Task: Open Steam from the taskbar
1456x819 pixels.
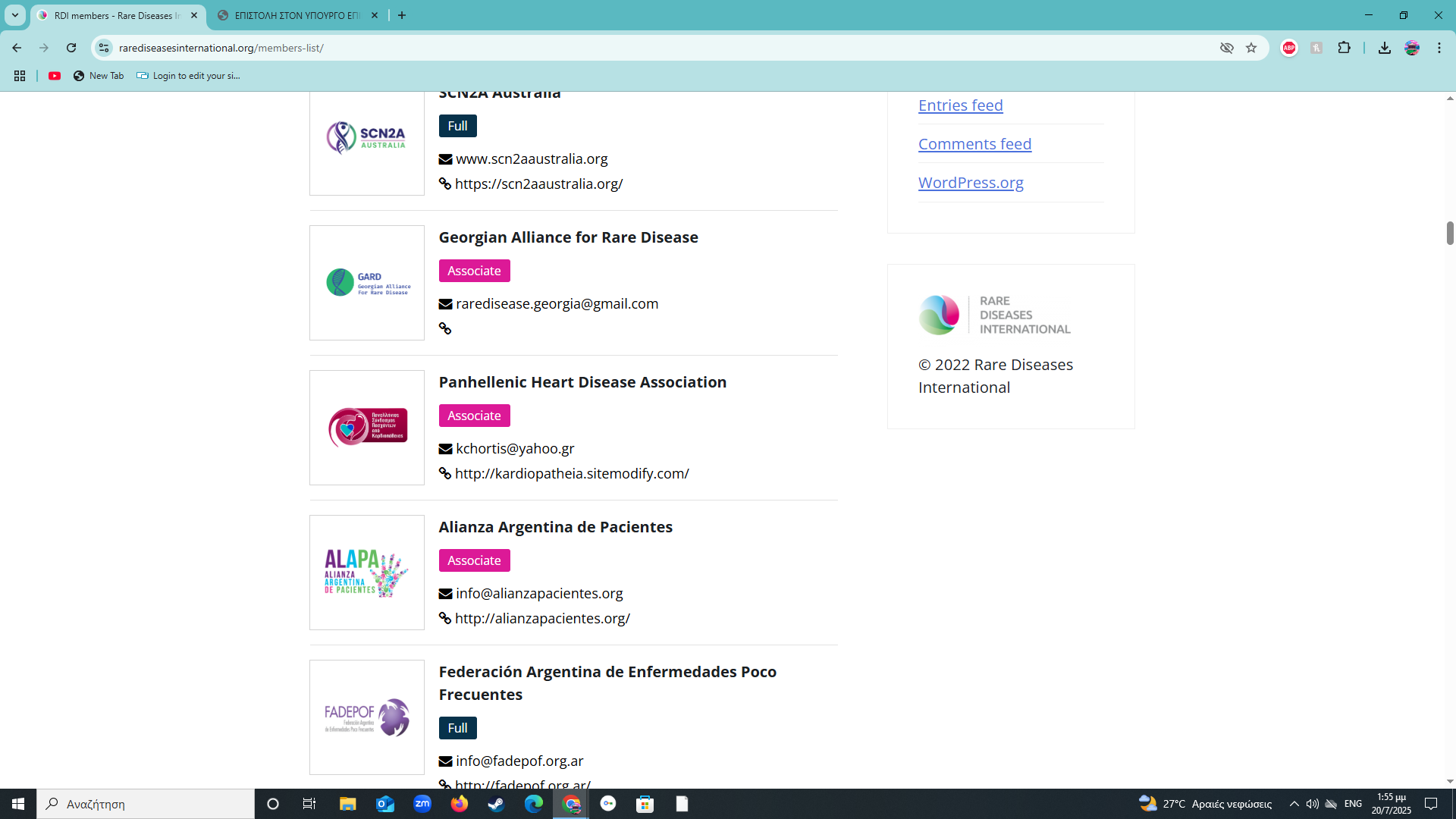Action: 497,804
